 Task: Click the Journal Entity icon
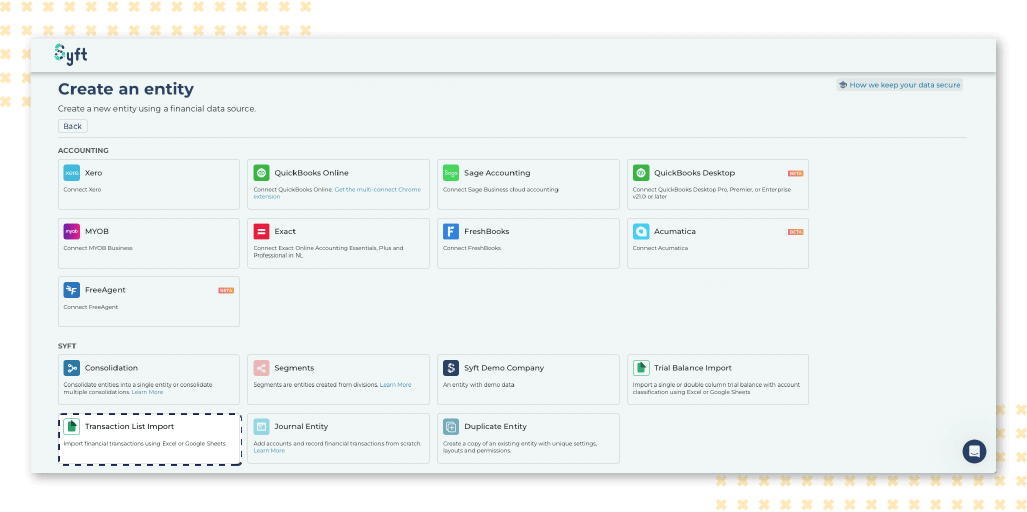(261, 426)
